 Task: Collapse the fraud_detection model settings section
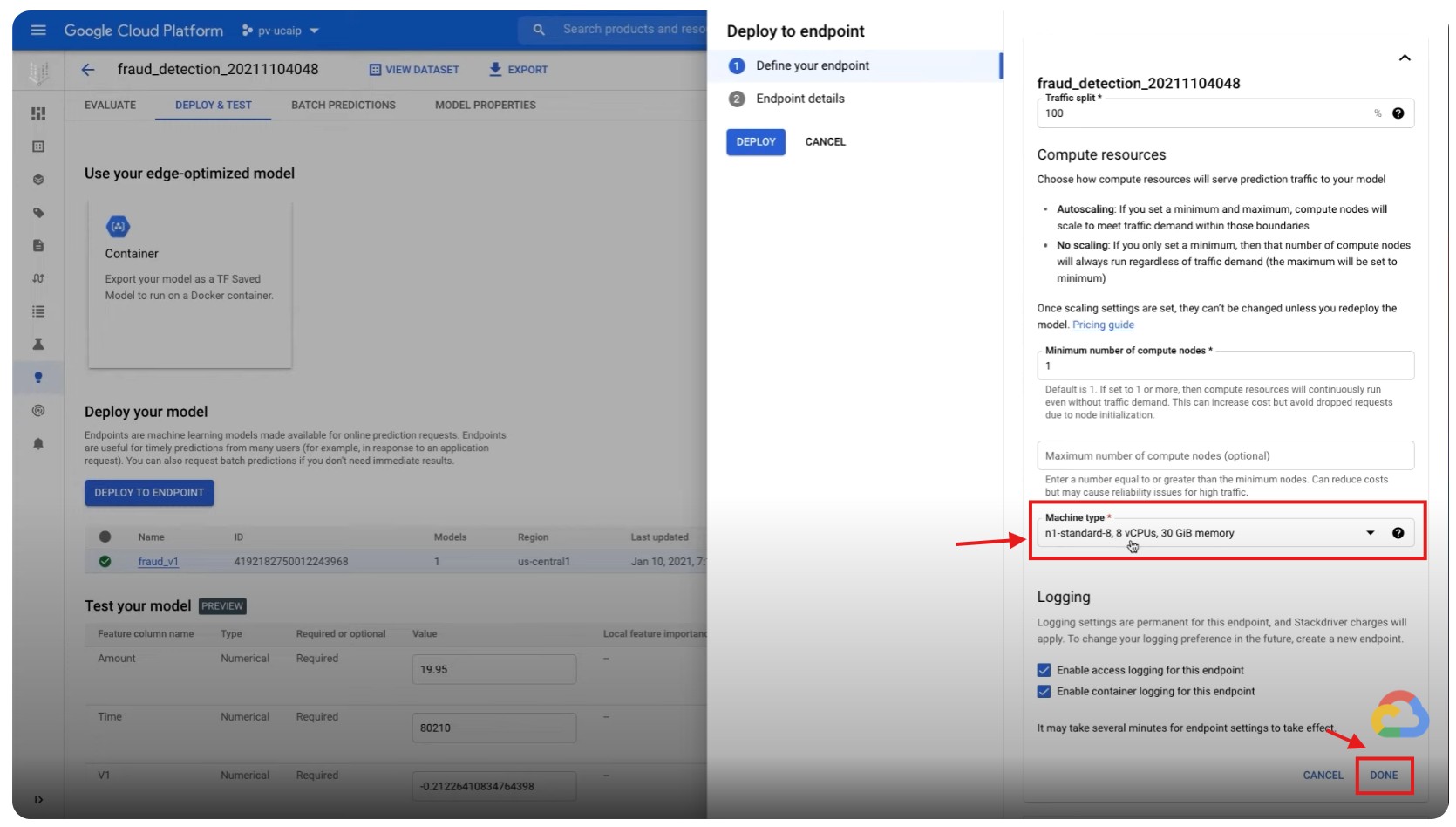(1404, 58)
